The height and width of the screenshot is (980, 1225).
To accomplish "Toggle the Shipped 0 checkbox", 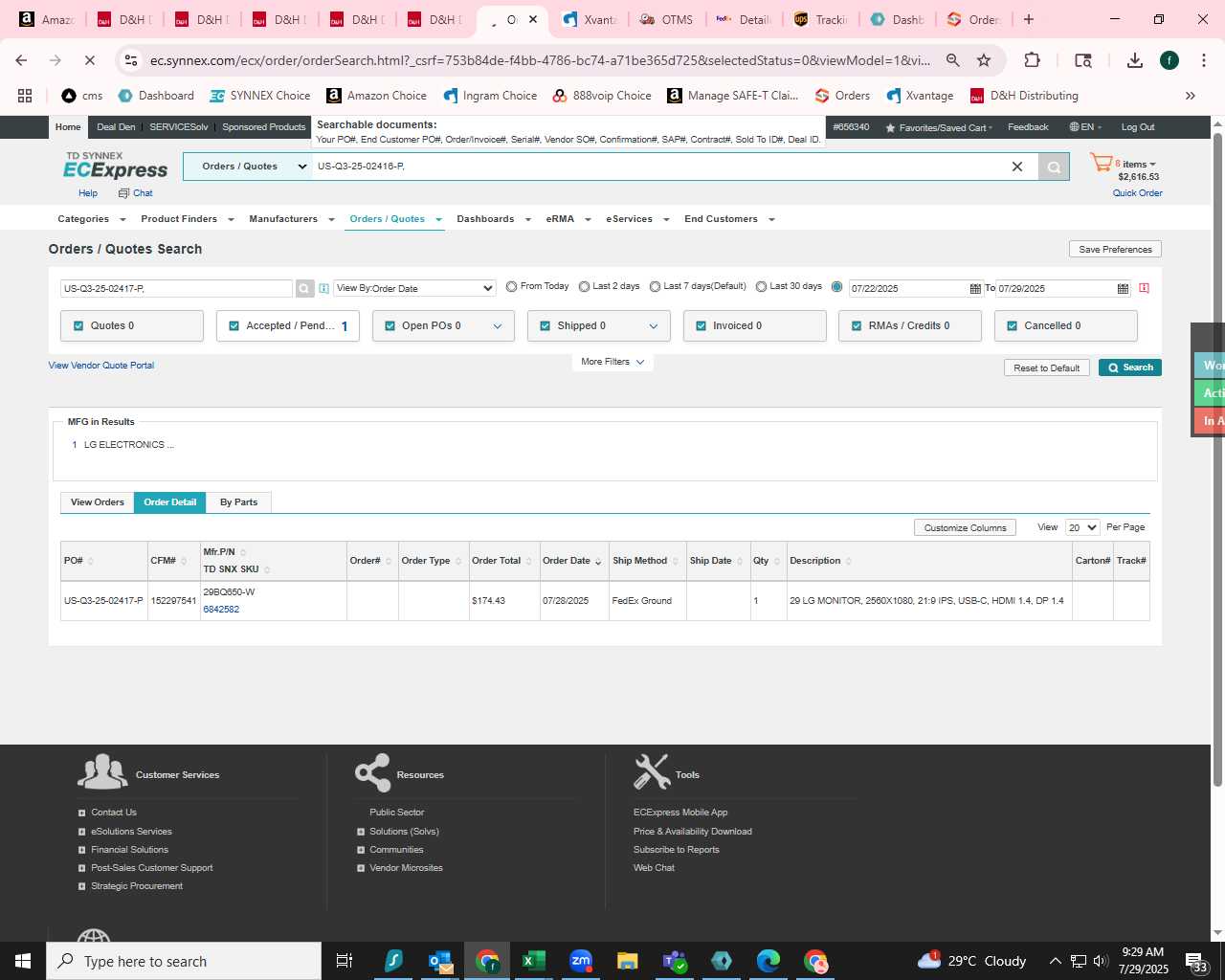I will (546, 326).
